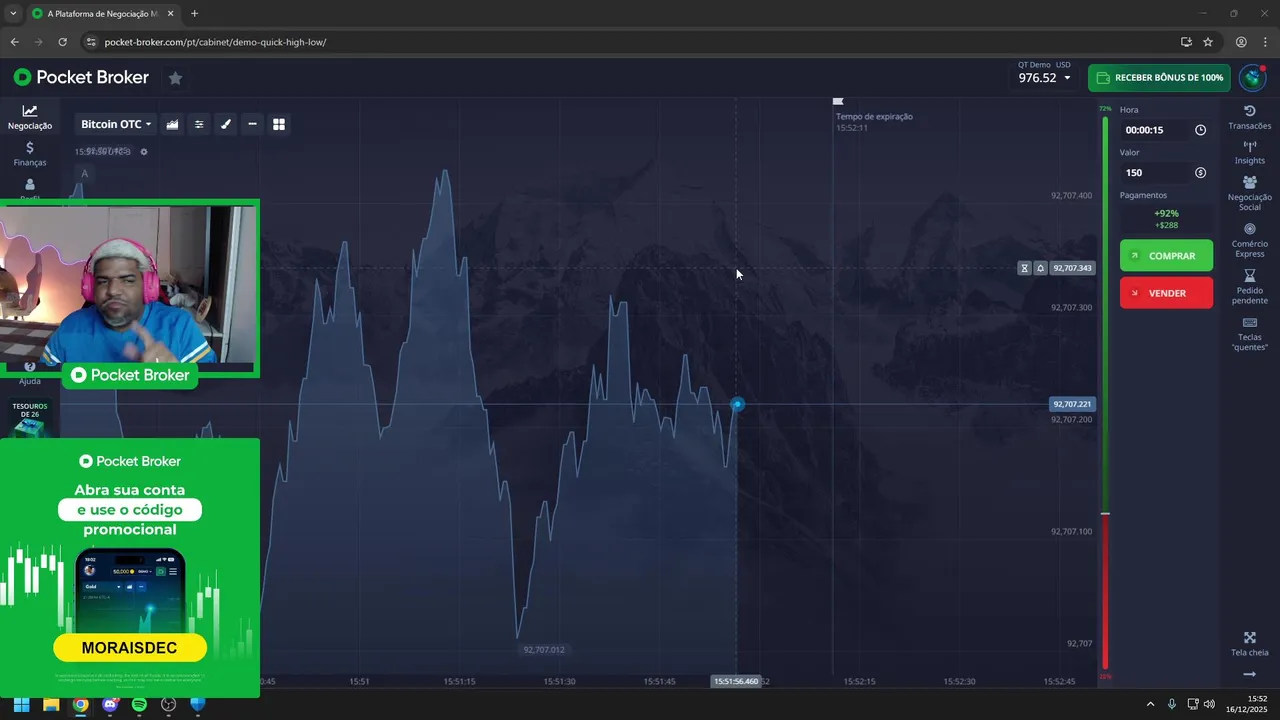
Task: Select the drawing brush tool
Action: (x=226, y=124)
